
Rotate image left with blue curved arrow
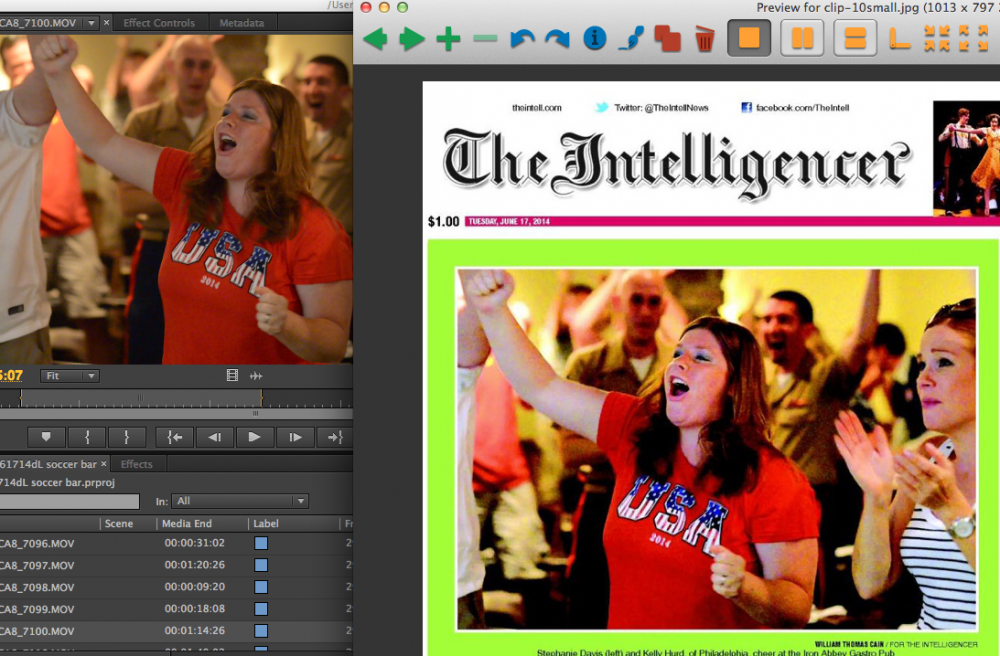pos(522,39)
